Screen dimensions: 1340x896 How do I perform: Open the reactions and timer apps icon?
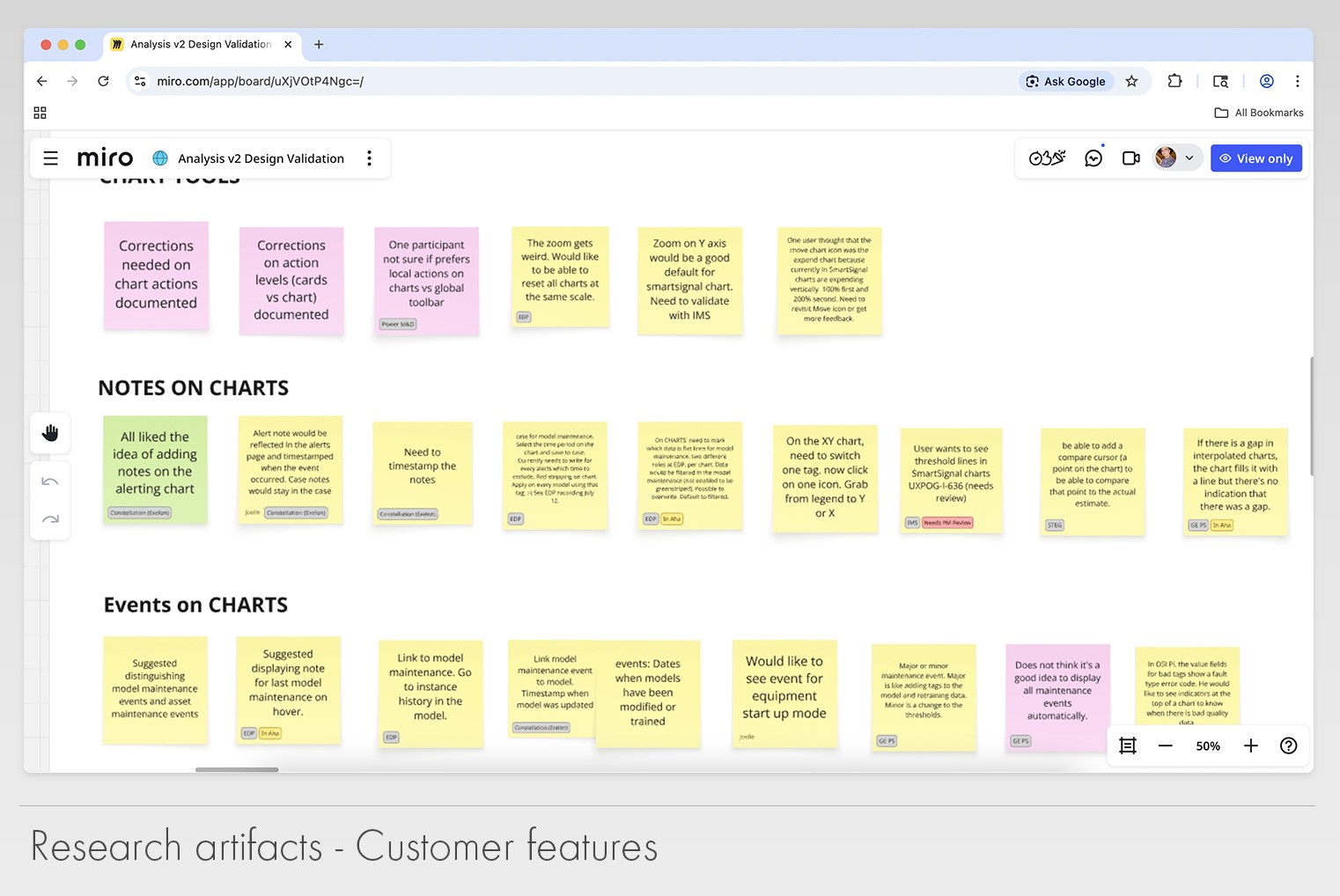coord(1047,158)
